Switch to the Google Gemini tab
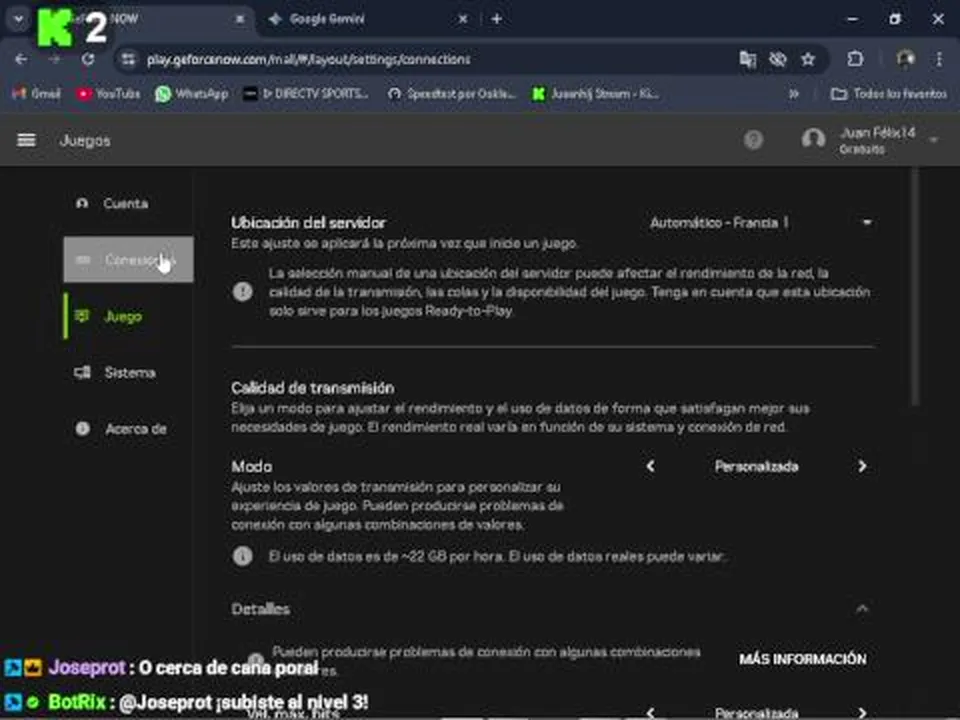 tap(365, 19)
